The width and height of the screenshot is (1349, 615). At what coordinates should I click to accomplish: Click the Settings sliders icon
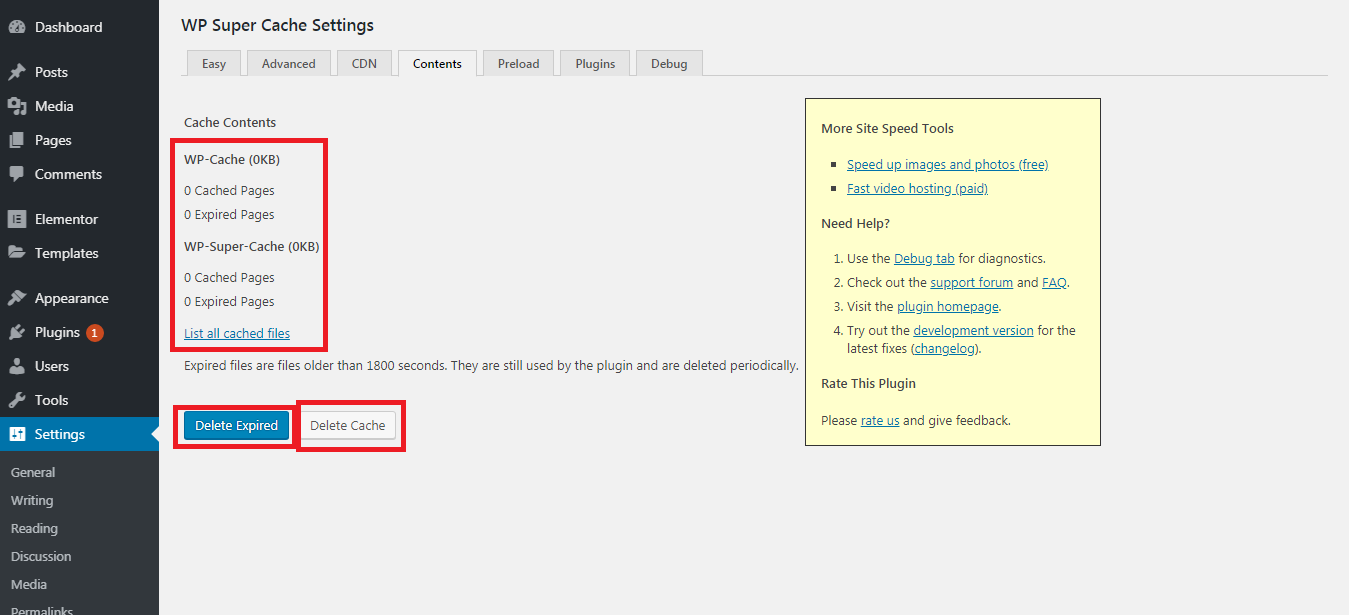(16, 434)
